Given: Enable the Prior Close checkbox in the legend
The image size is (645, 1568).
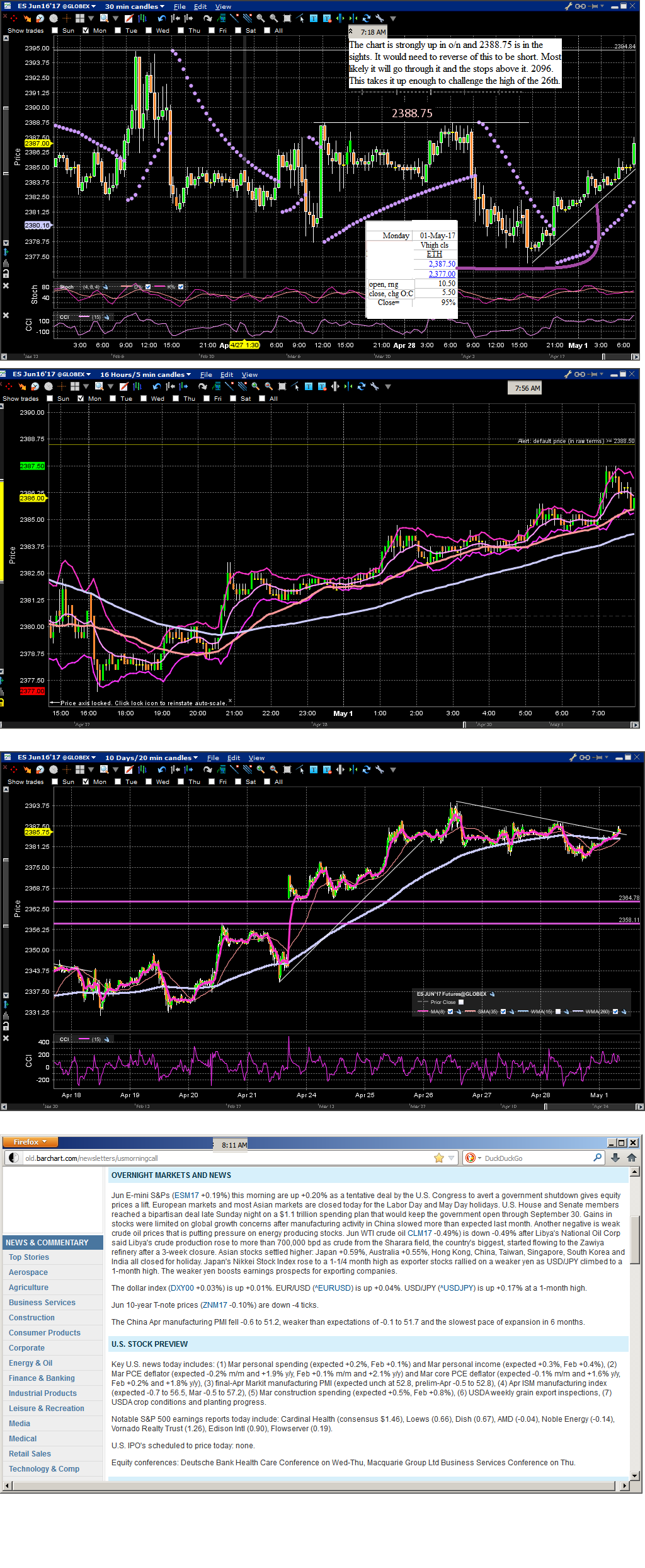Looking at the screenshot, I should click(461, 1002).
